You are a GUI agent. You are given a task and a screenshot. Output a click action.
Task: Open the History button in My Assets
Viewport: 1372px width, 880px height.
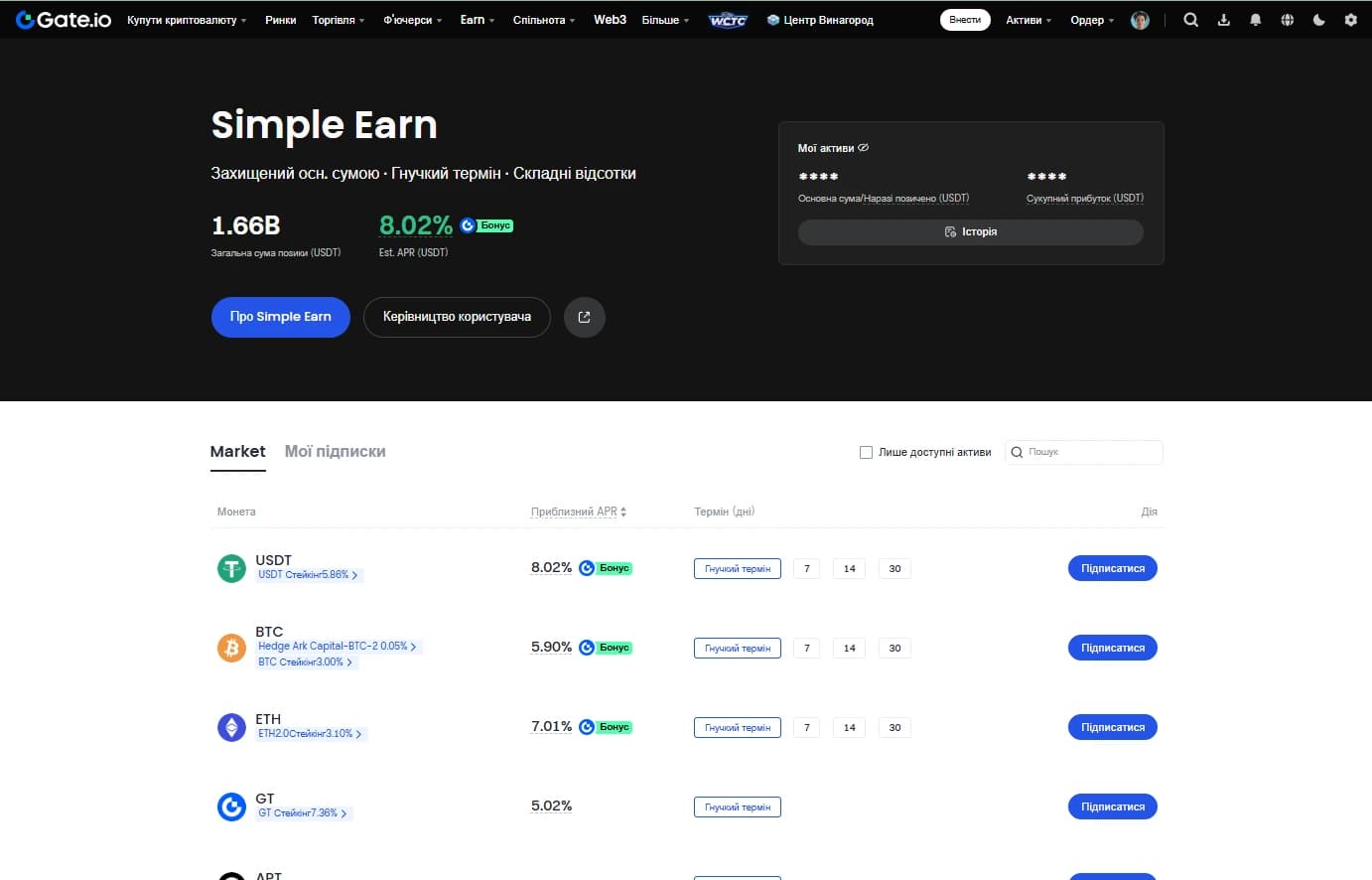971,231
